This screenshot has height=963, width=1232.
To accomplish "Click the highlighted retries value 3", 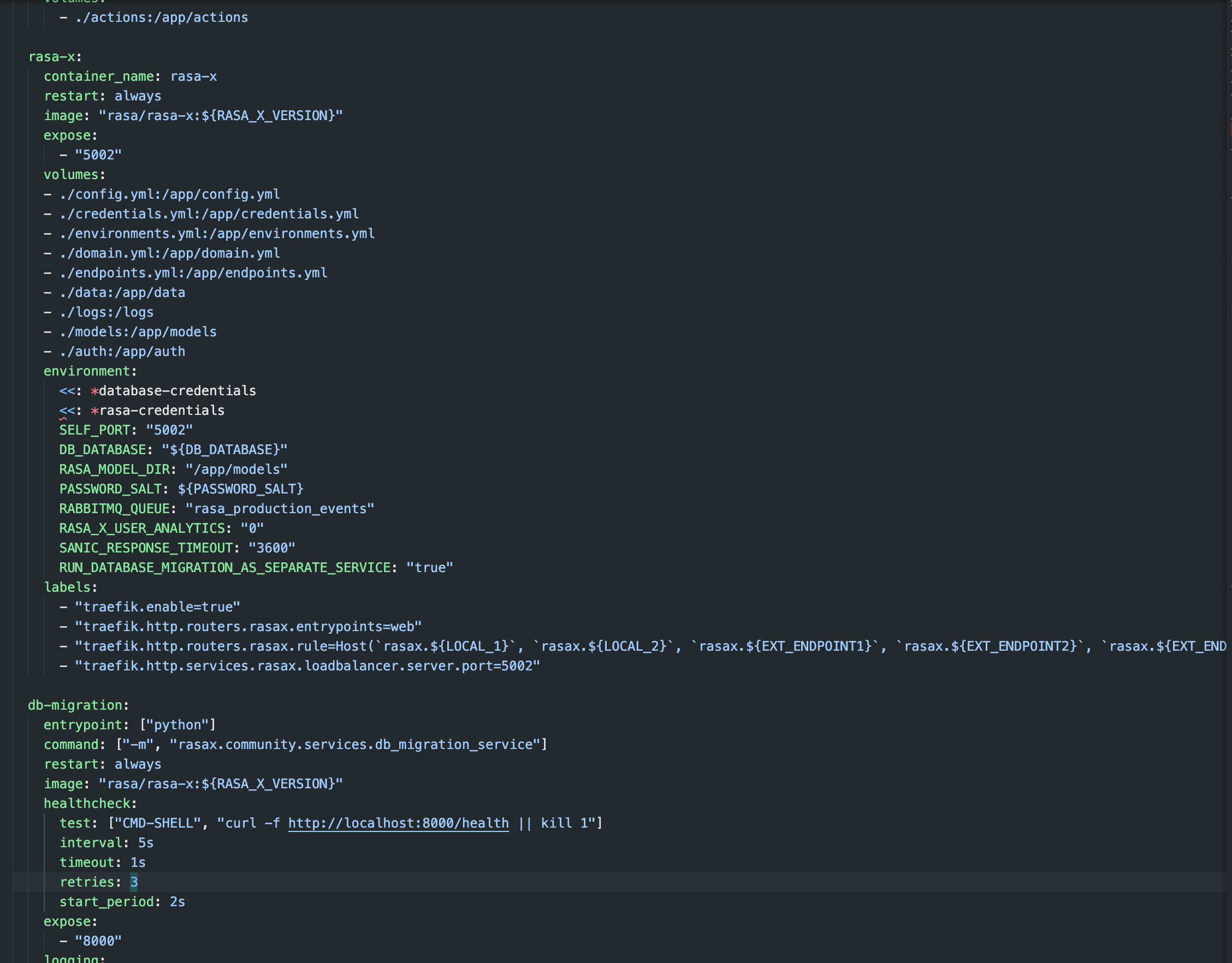I will [134, 882].
